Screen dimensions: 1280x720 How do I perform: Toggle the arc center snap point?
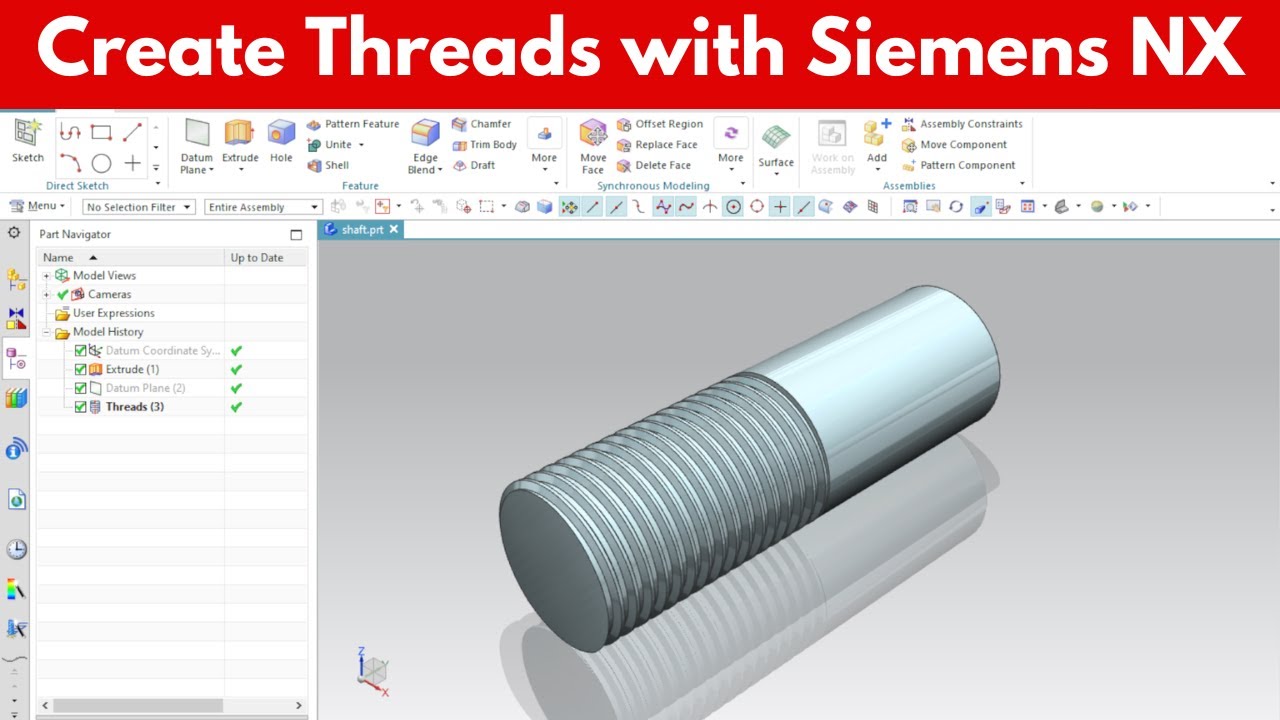(x=733, y=207)
